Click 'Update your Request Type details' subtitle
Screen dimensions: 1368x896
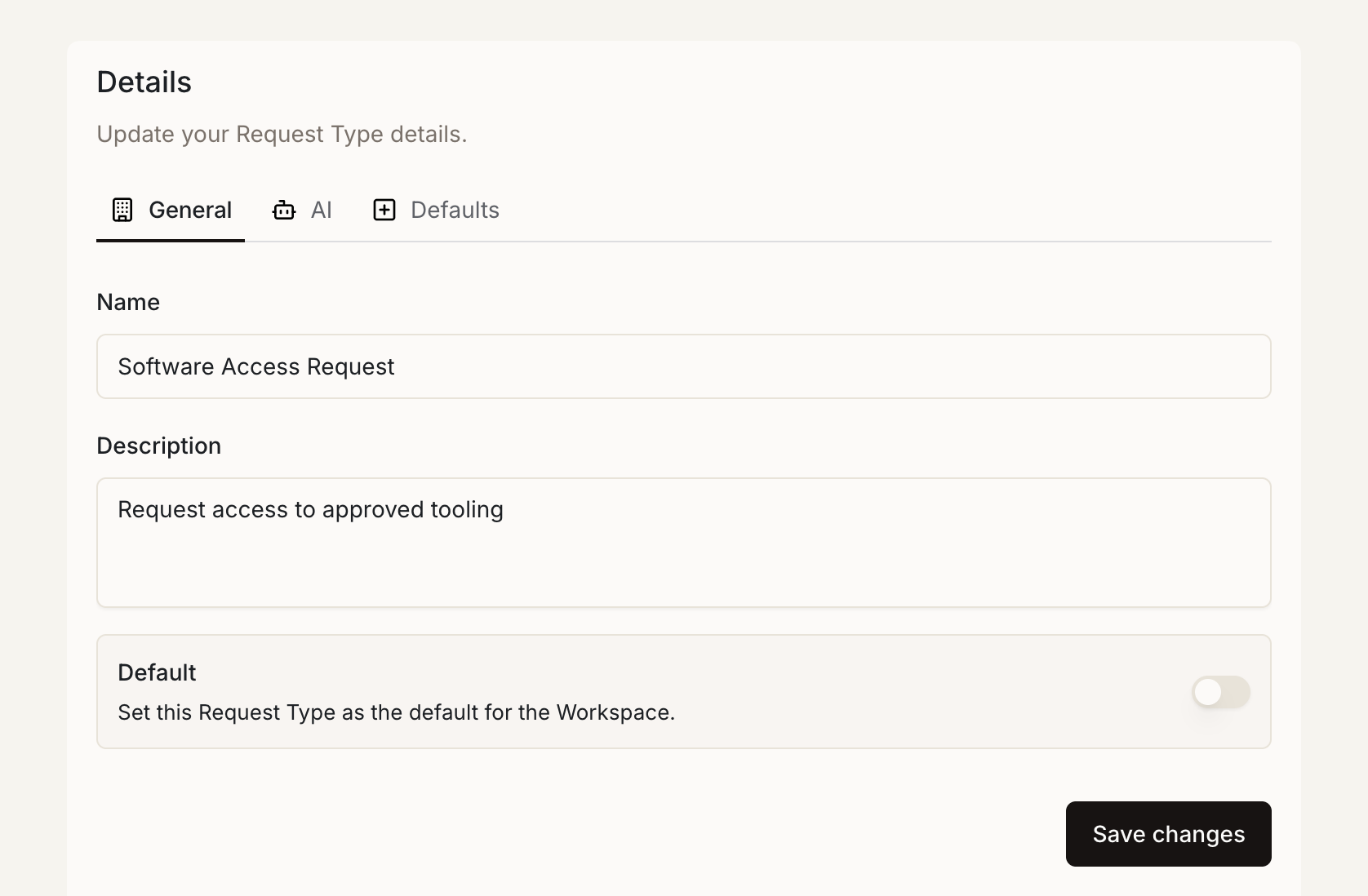click(282, 134)
